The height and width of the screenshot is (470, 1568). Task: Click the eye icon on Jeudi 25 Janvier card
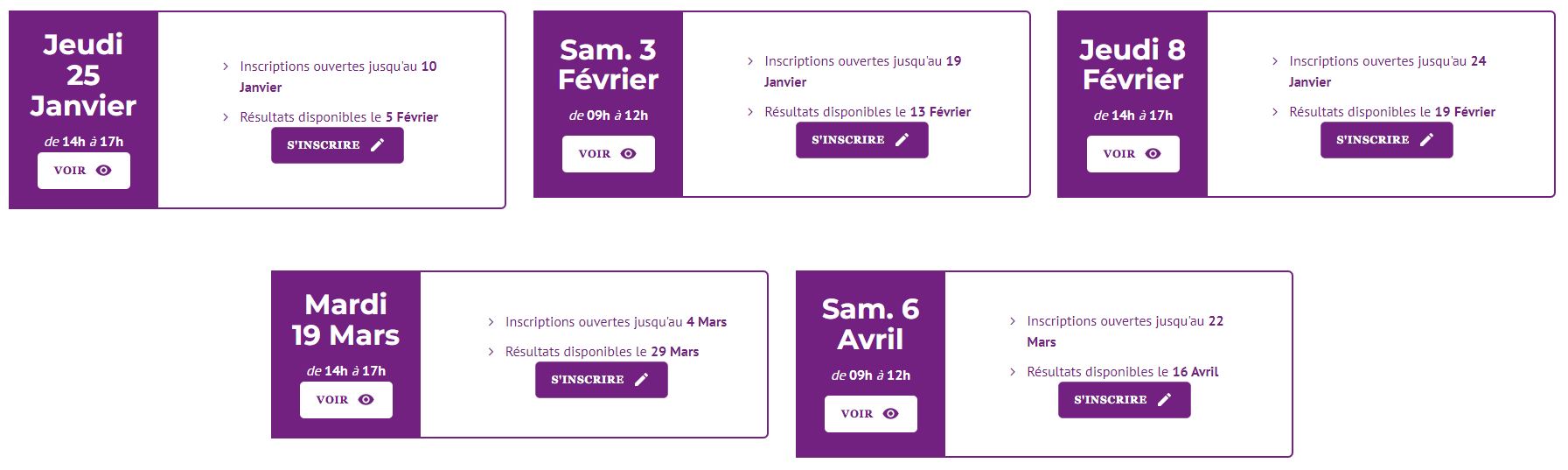pos(104,171)
